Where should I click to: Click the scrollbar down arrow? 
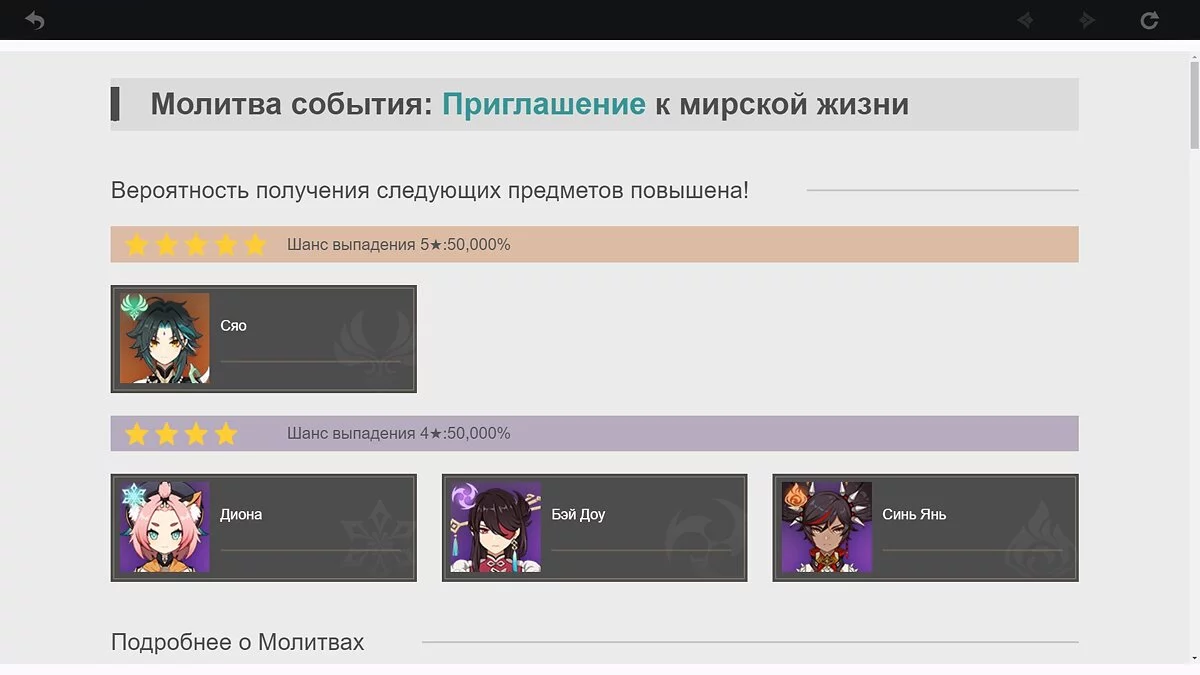[1194, 657]
